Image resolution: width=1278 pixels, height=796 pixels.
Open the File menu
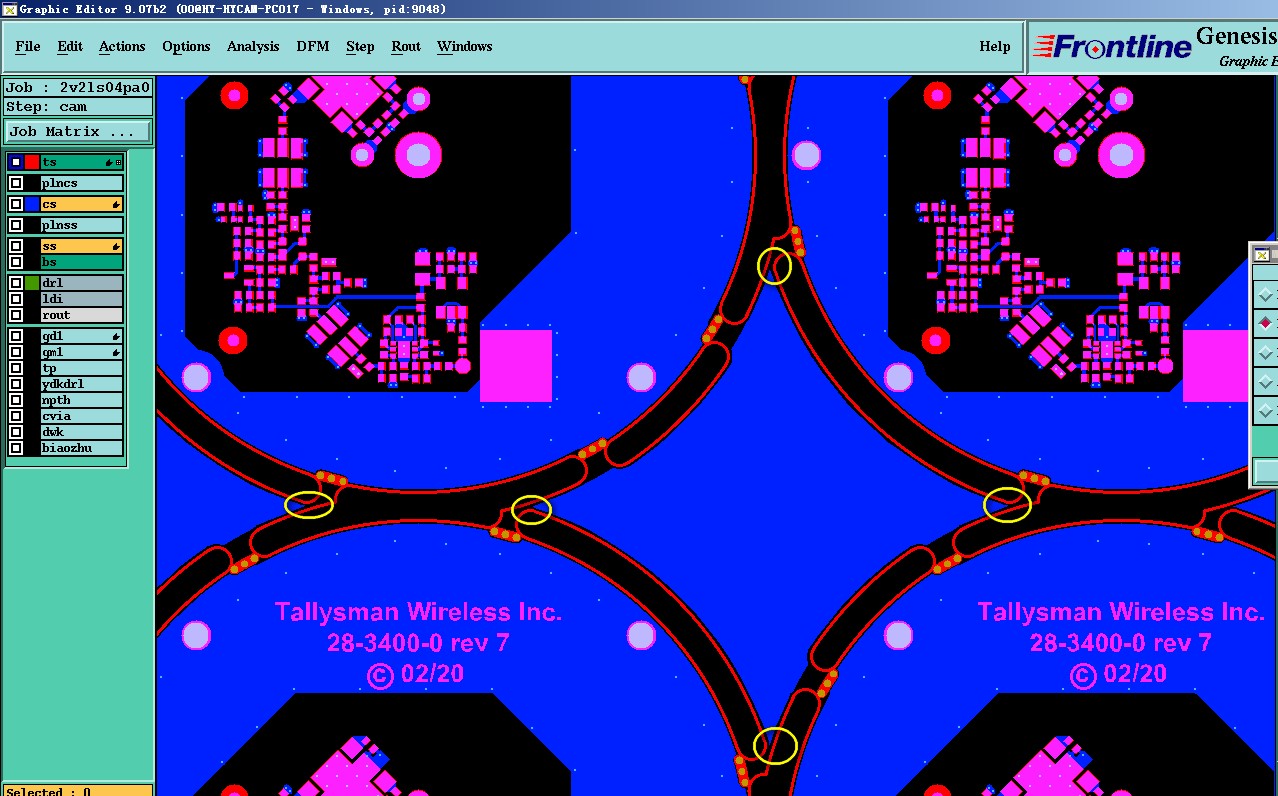[x=28, y=46]
